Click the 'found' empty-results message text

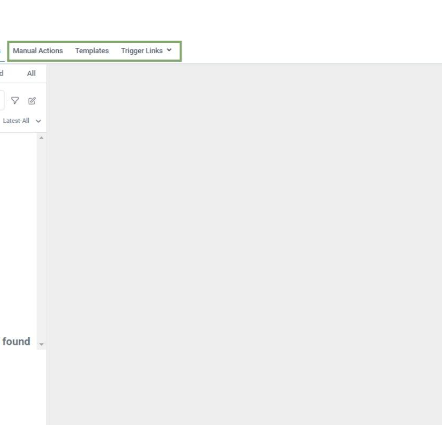16,341
